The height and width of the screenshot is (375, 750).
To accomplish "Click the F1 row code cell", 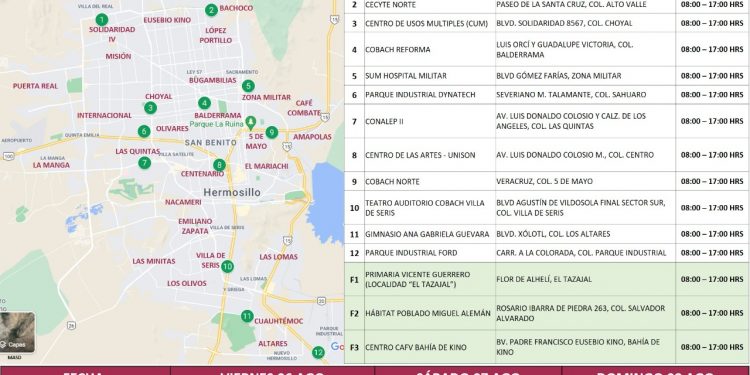I will click(x=354, y=279).
